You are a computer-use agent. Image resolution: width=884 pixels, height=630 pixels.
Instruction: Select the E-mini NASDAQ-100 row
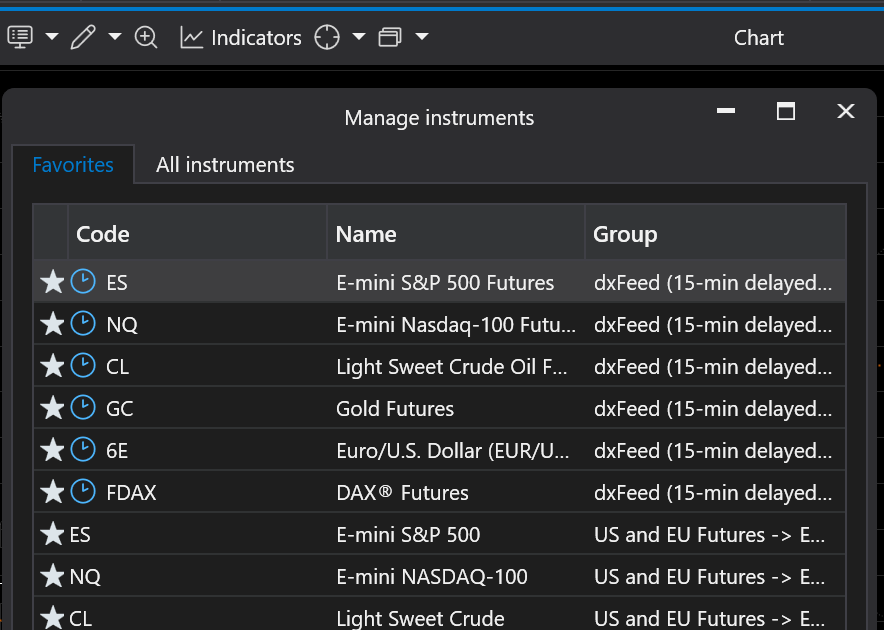coord(431,577)
